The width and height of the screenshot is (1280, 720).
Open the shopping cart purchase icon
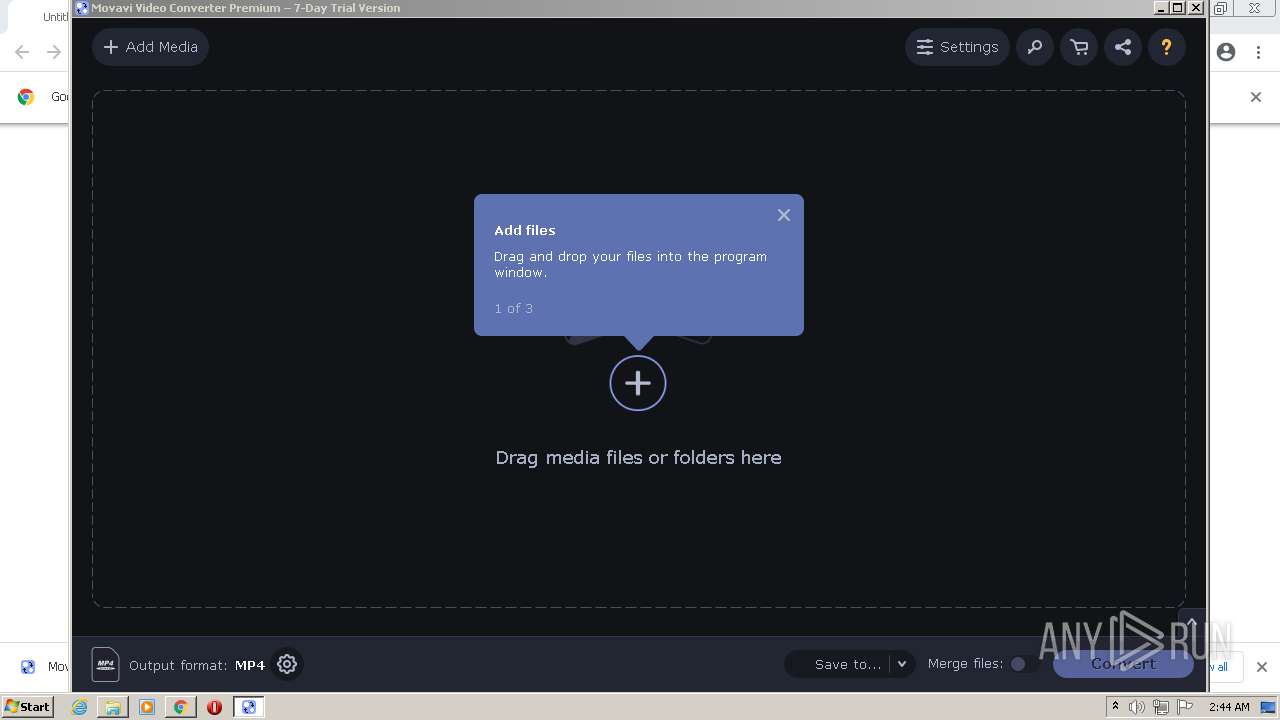1079,47
